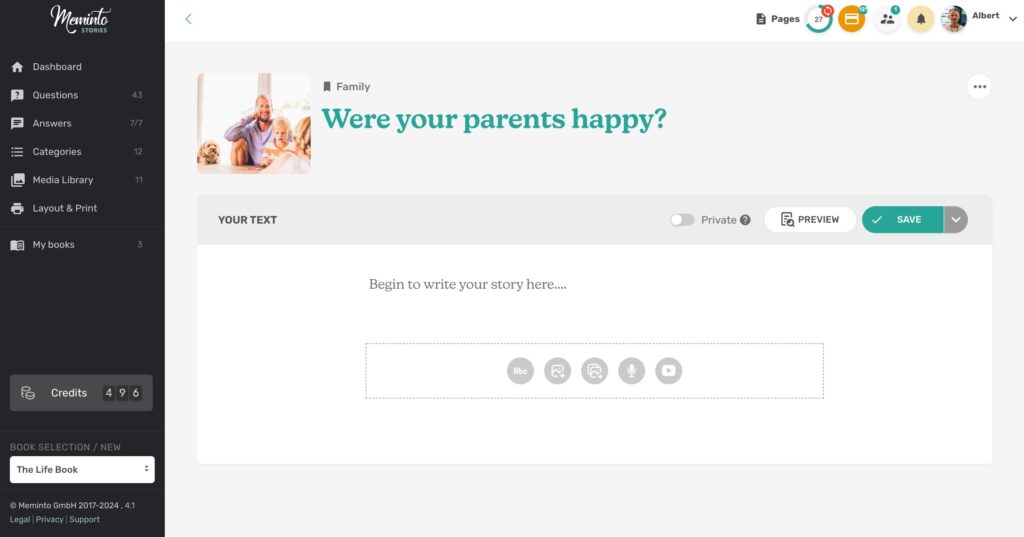Viewport: 1024px width, 537px height.
Task: Open the contributors people icon
Action: coord(887,19)
